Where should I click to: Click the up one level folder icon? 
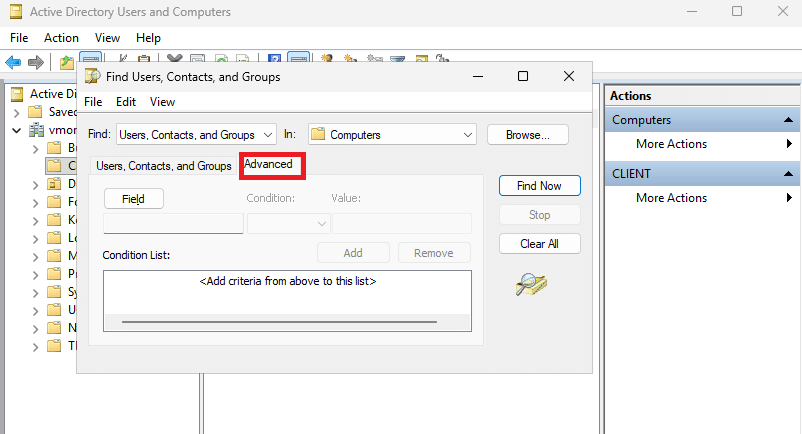point(66,62)
